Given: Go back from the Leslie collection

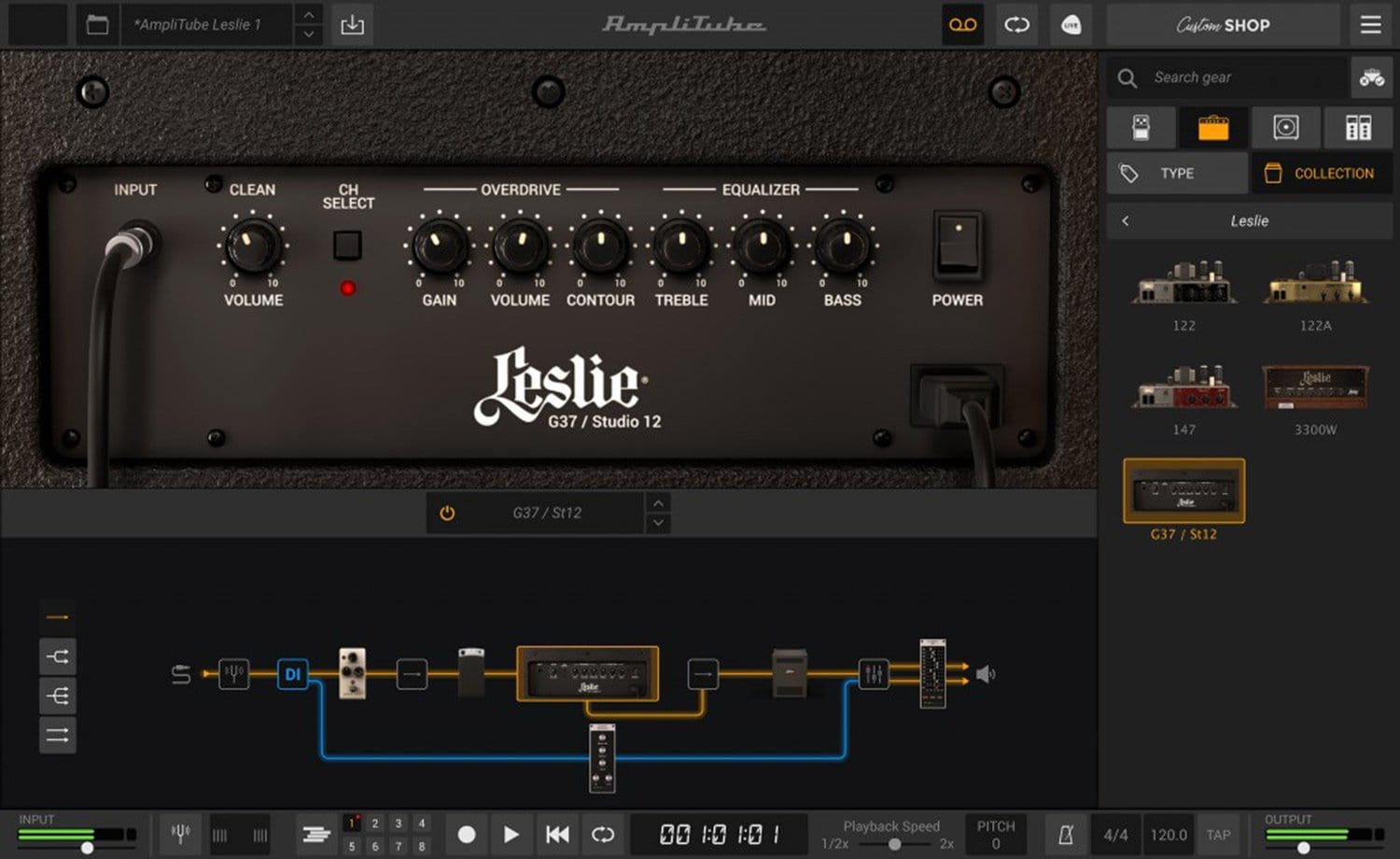Looking at the screenshot, I should [x=1126, y=221].
